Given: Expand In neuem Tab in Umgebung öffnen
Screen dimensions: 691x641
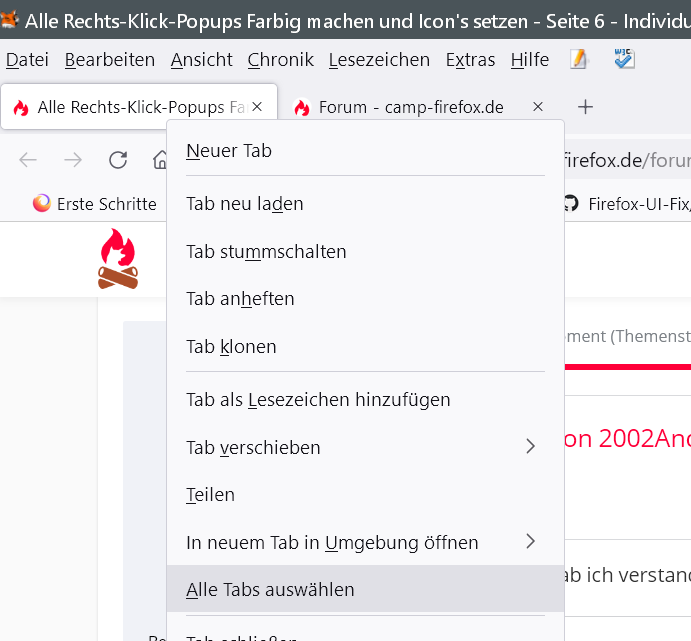Looking at the screenshot, I should [x=530, y=543].
